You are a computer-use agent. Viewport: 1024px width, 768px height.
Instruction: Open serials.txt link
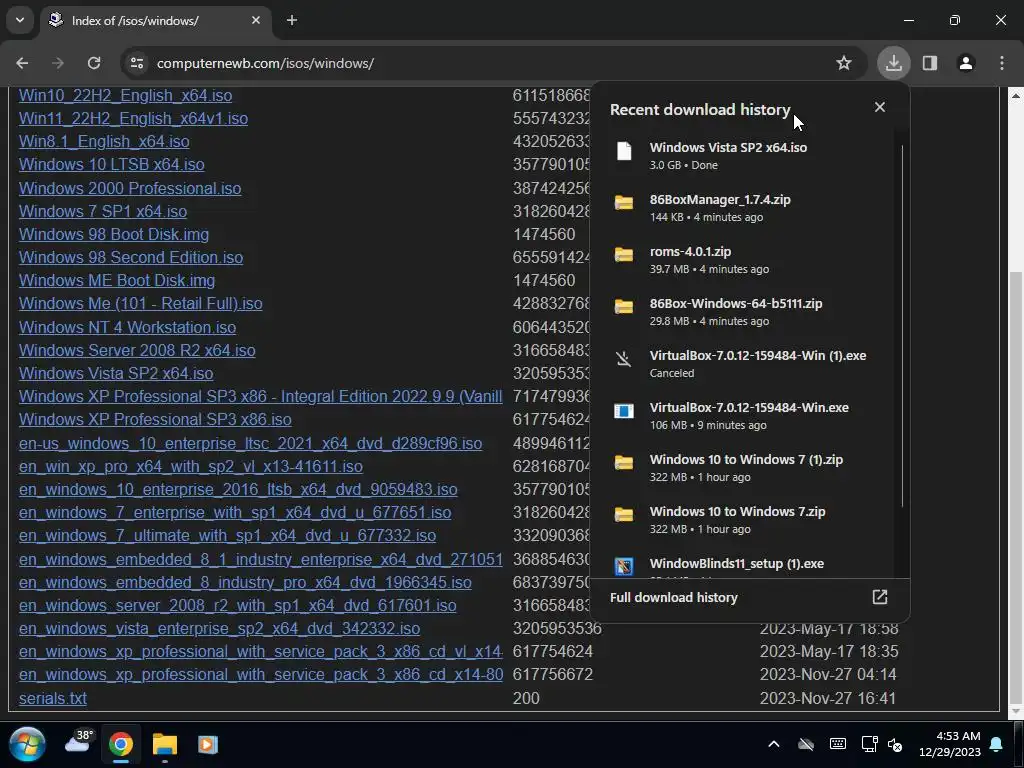coord(53,698)
